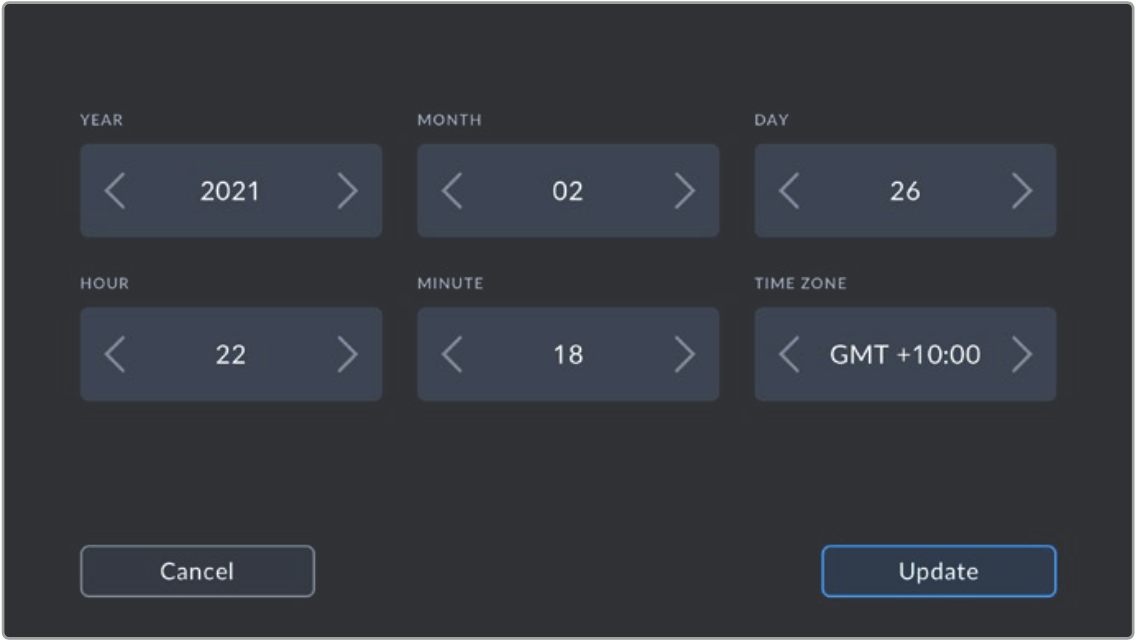Lower the day using the left chevron
Image resolution: width=1136 pixels, height=641 pixels.
(x=789, y=191)
